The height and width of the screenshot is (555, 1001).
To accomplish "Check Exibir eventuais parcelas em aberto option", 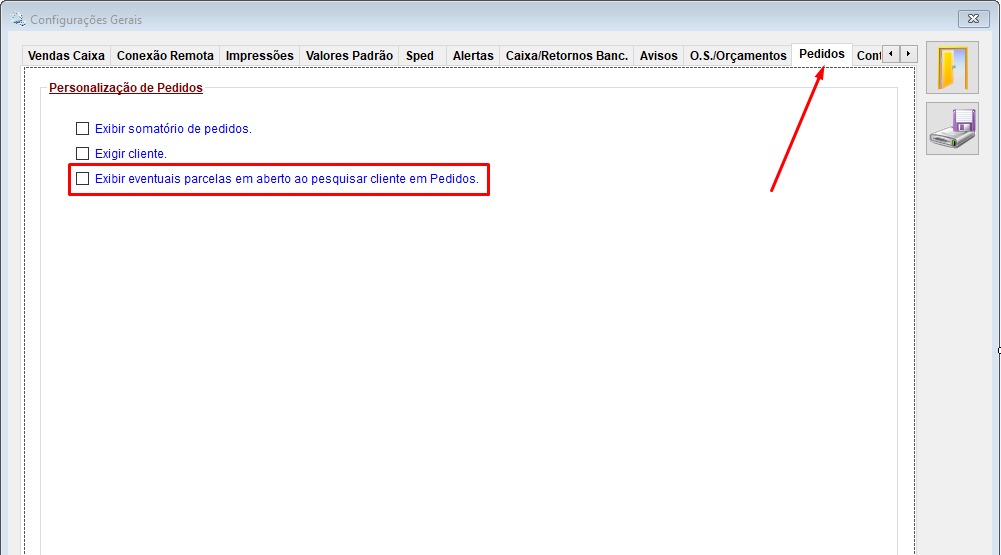I will 82,178.
